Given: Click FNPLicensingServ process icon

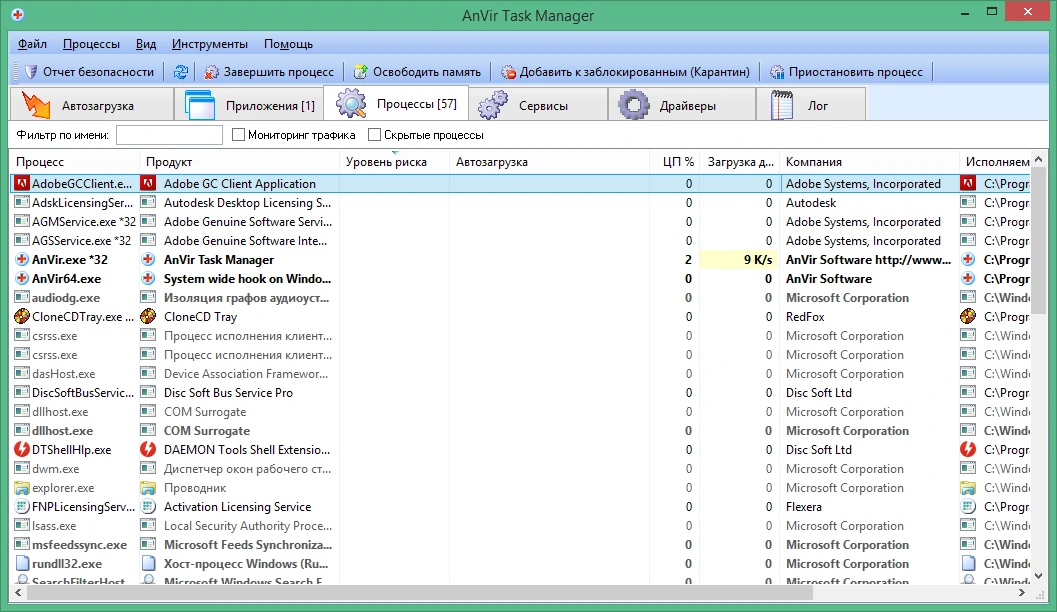Looking at the screenshot, I should coord(22,506).
